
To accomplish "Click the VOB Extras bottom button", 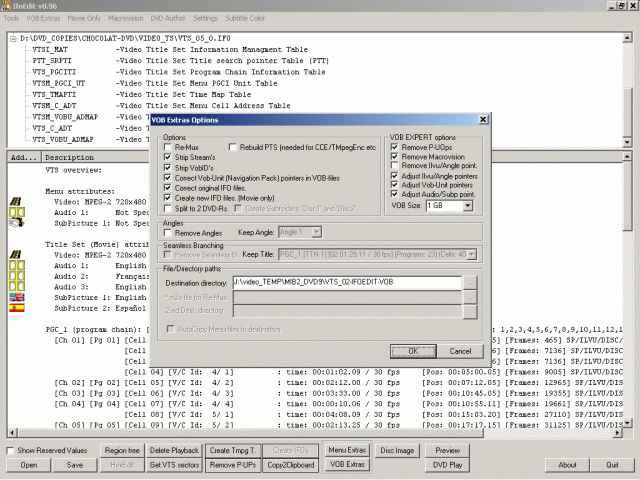I will pyautogui.click(x=347, y=464).
